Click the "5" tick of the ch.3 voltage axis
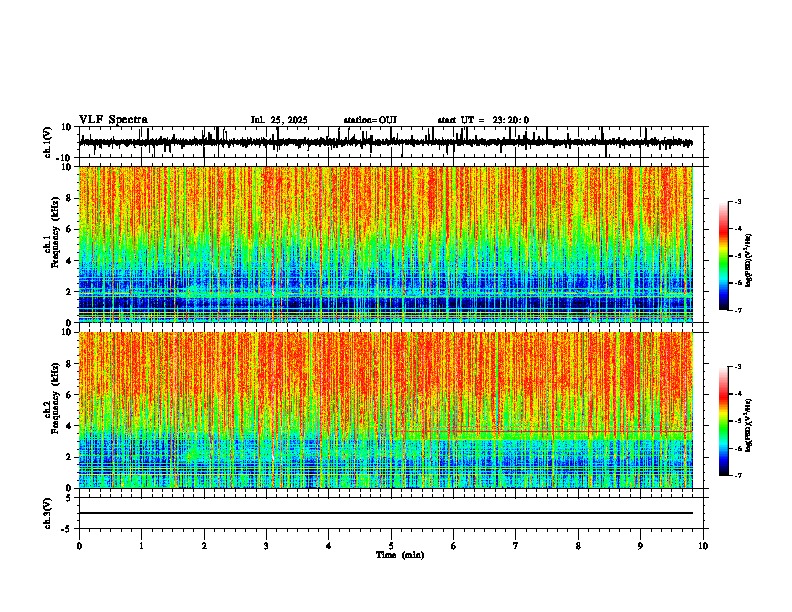 point(70,498)
